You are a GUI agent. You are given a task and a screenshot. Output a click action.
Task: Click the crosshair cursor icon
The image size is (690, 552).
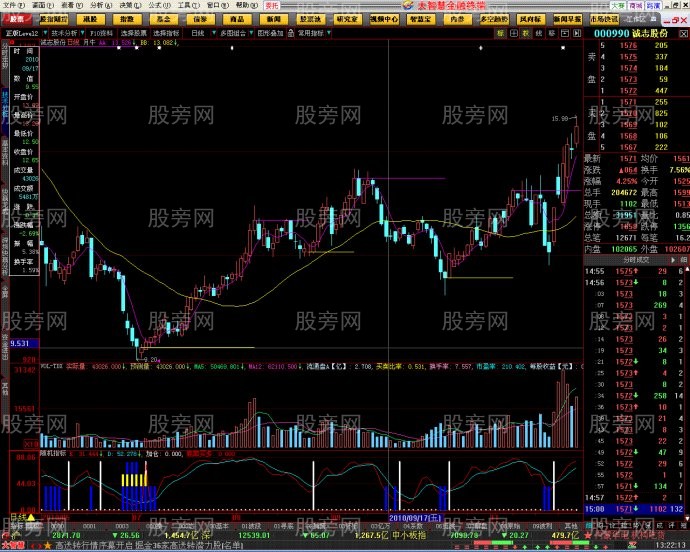(x=513, y=33)
